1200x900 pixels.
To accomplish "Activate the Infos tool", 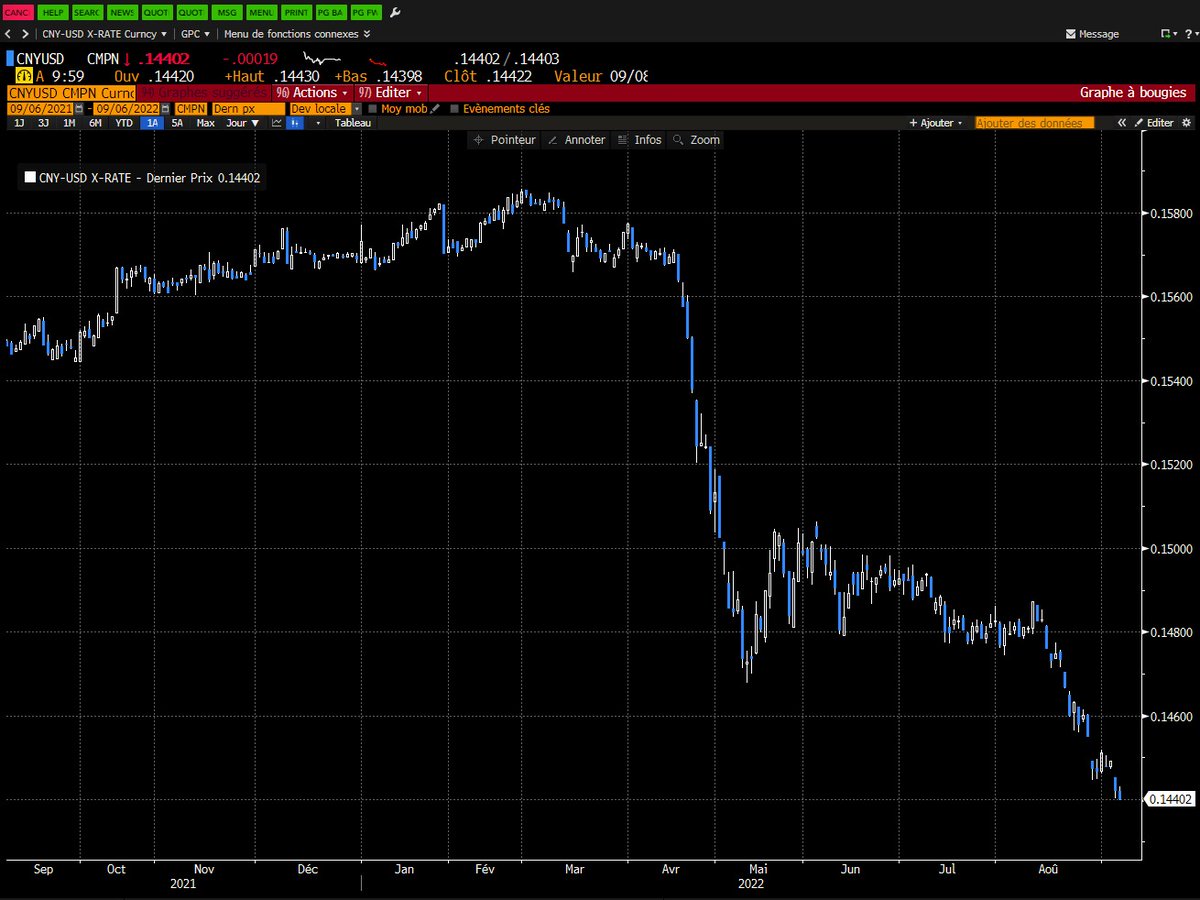I will pyautogui.click(x=640, y=140).
